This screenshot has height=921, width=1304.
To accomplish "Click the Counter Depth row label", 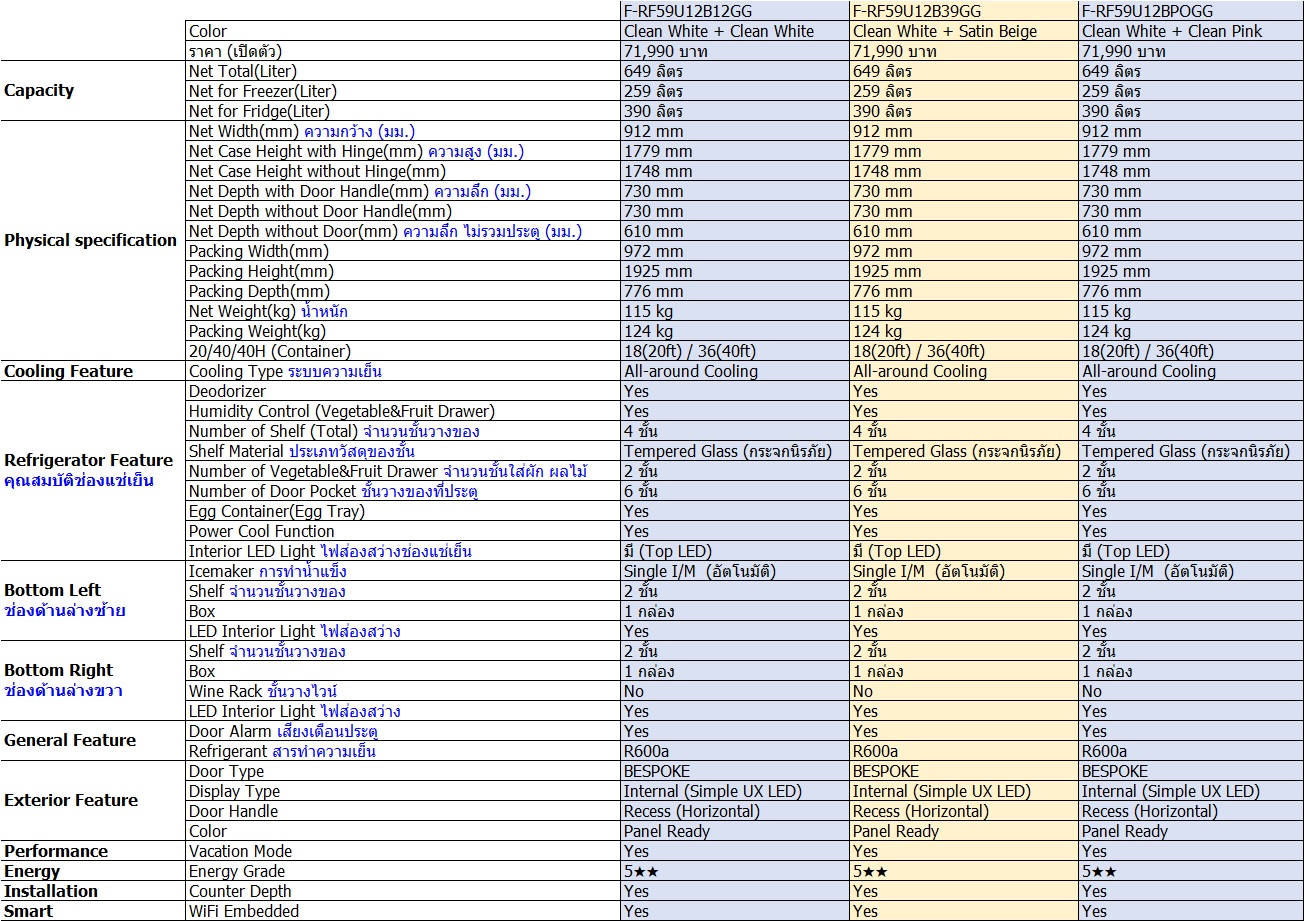I will point(240,891).
